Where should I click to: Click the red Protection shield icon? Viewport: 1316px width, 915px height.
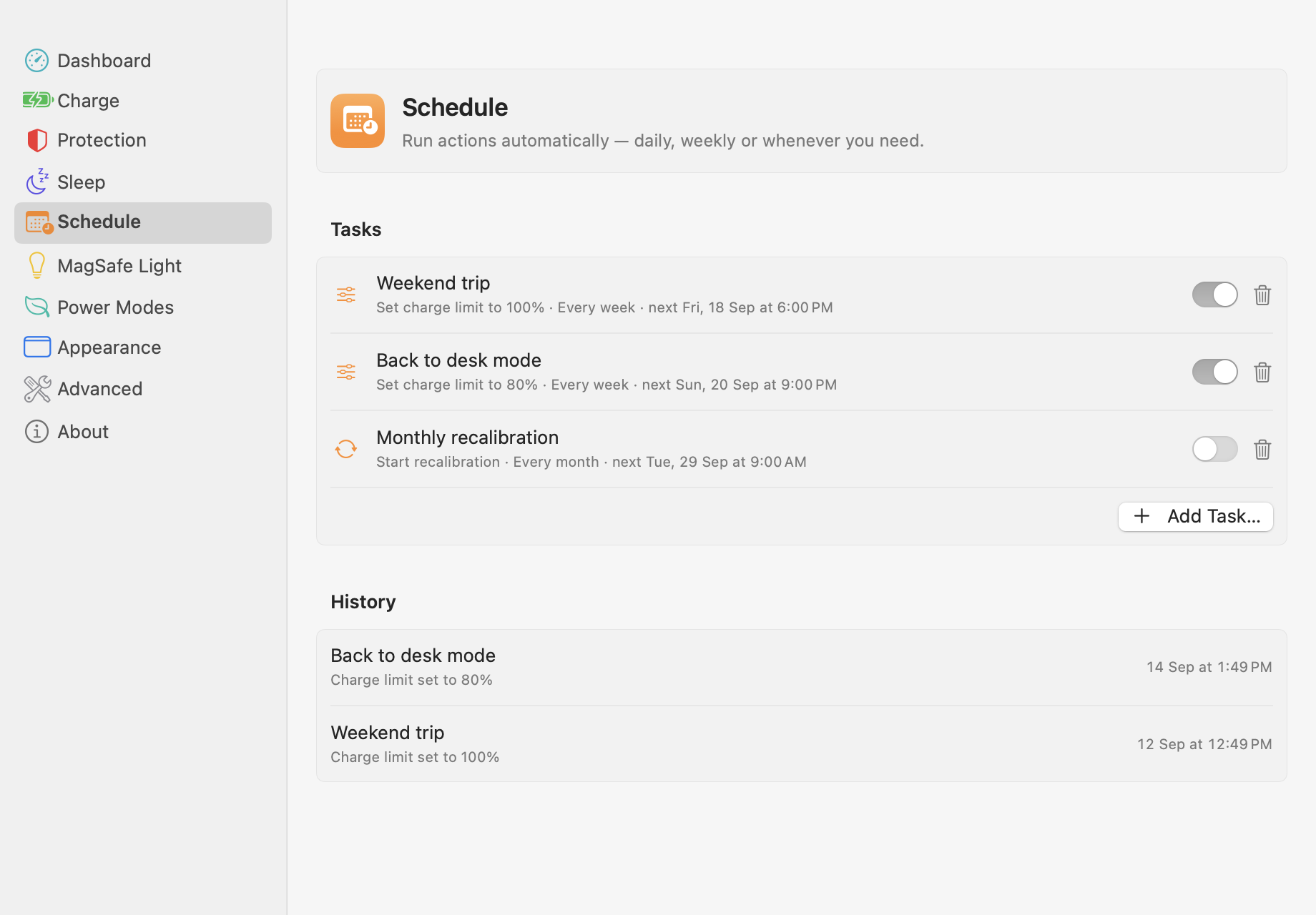[x=36, y=140]
